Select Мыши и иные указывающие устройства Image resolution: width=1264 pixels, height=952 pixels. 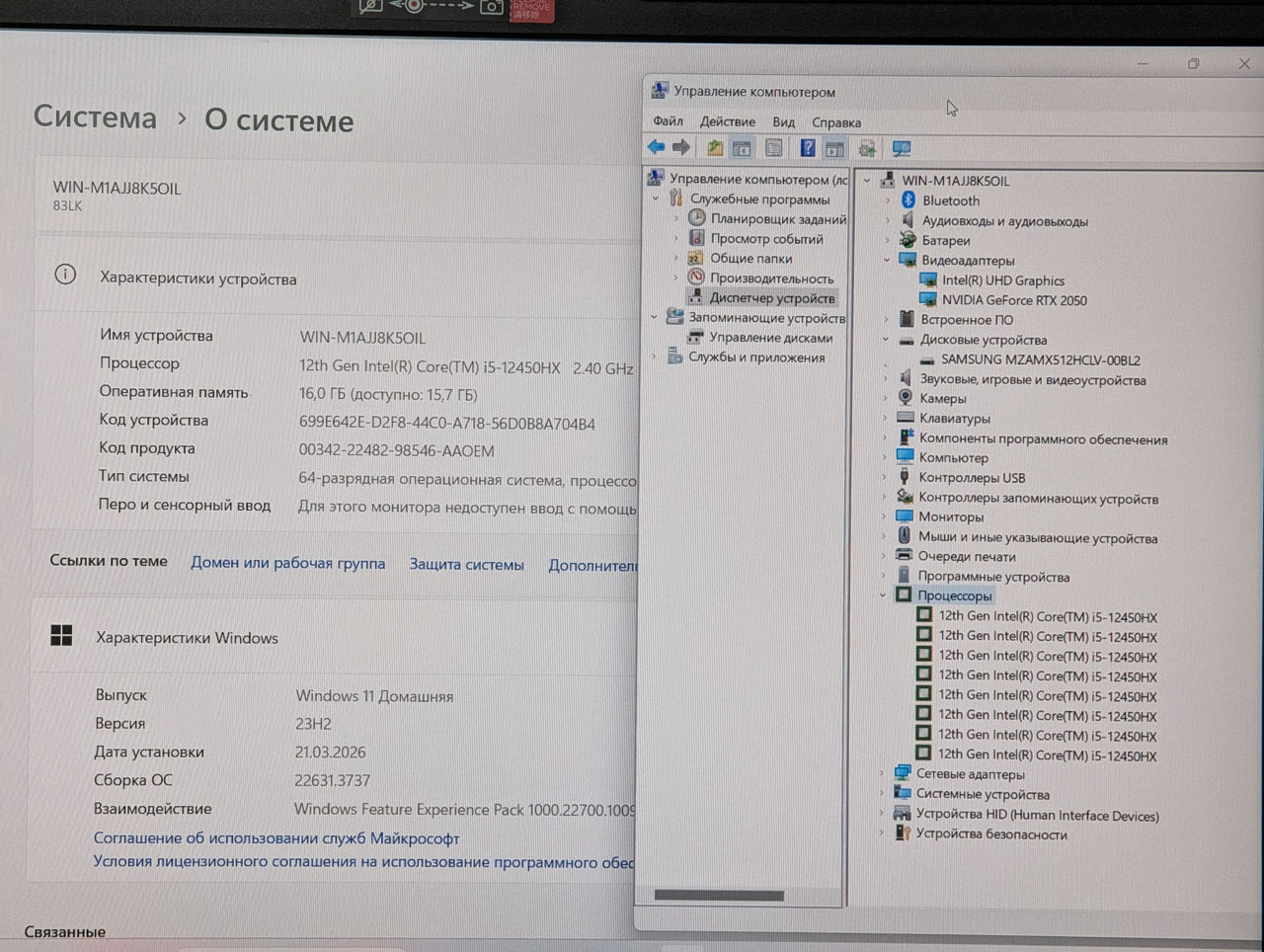pyautogui.click(x=1038, y=538)
